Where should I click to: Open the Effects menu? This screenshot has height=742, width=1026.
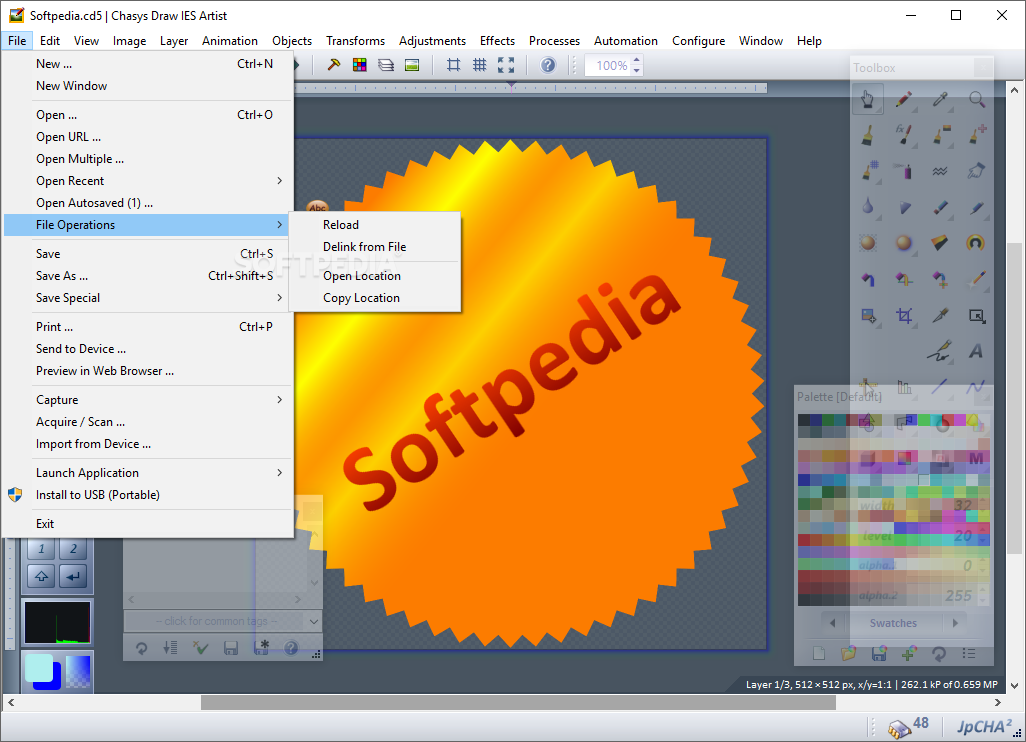[x=497, y=41]
